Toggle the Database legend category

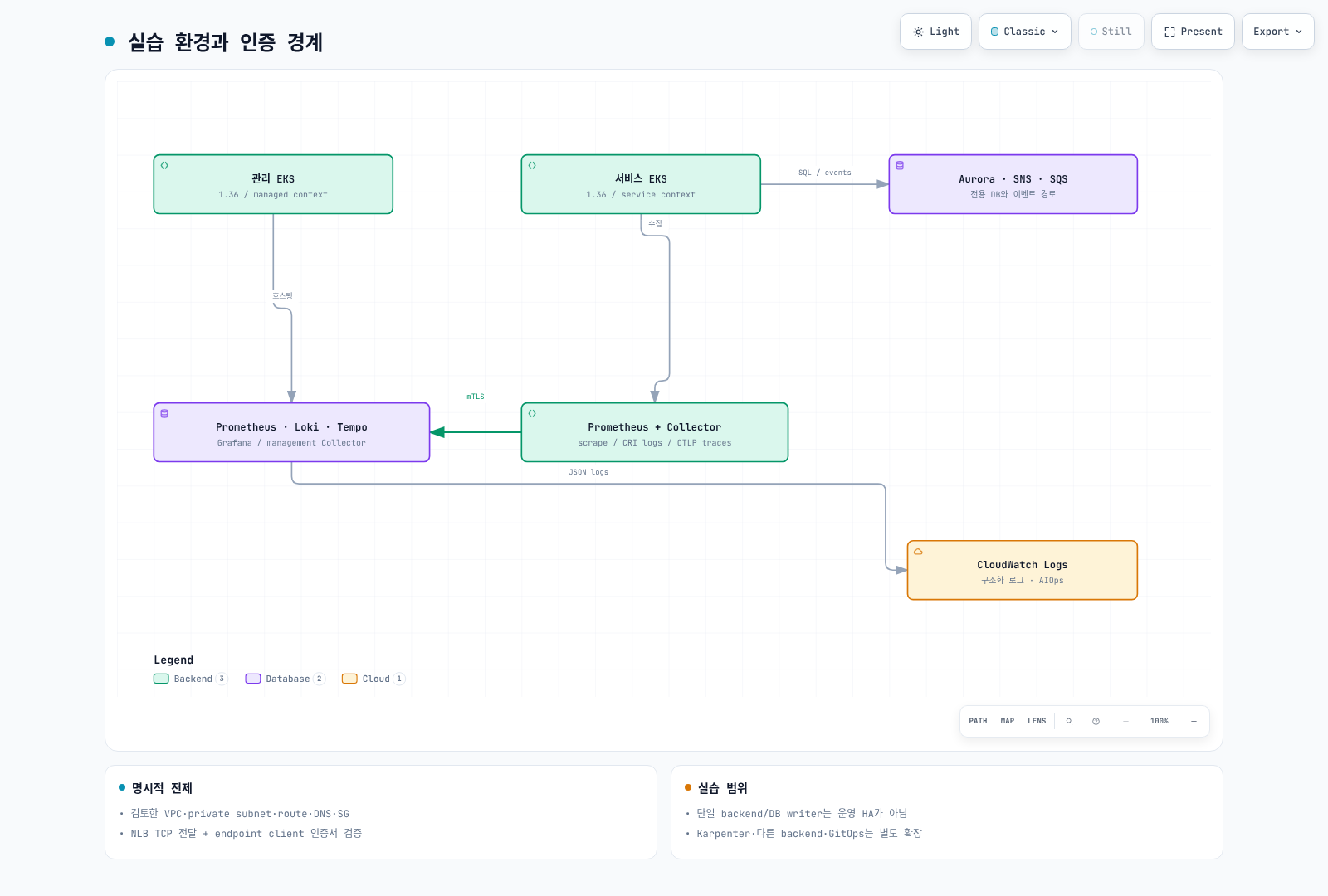[x=285, y=679]
